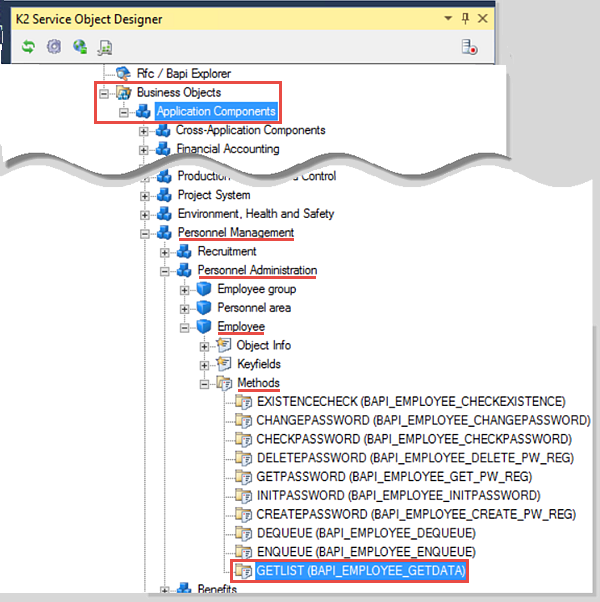Expand the Recruitment node
This screenshot has height=602, width=600.
click(165, 251)
